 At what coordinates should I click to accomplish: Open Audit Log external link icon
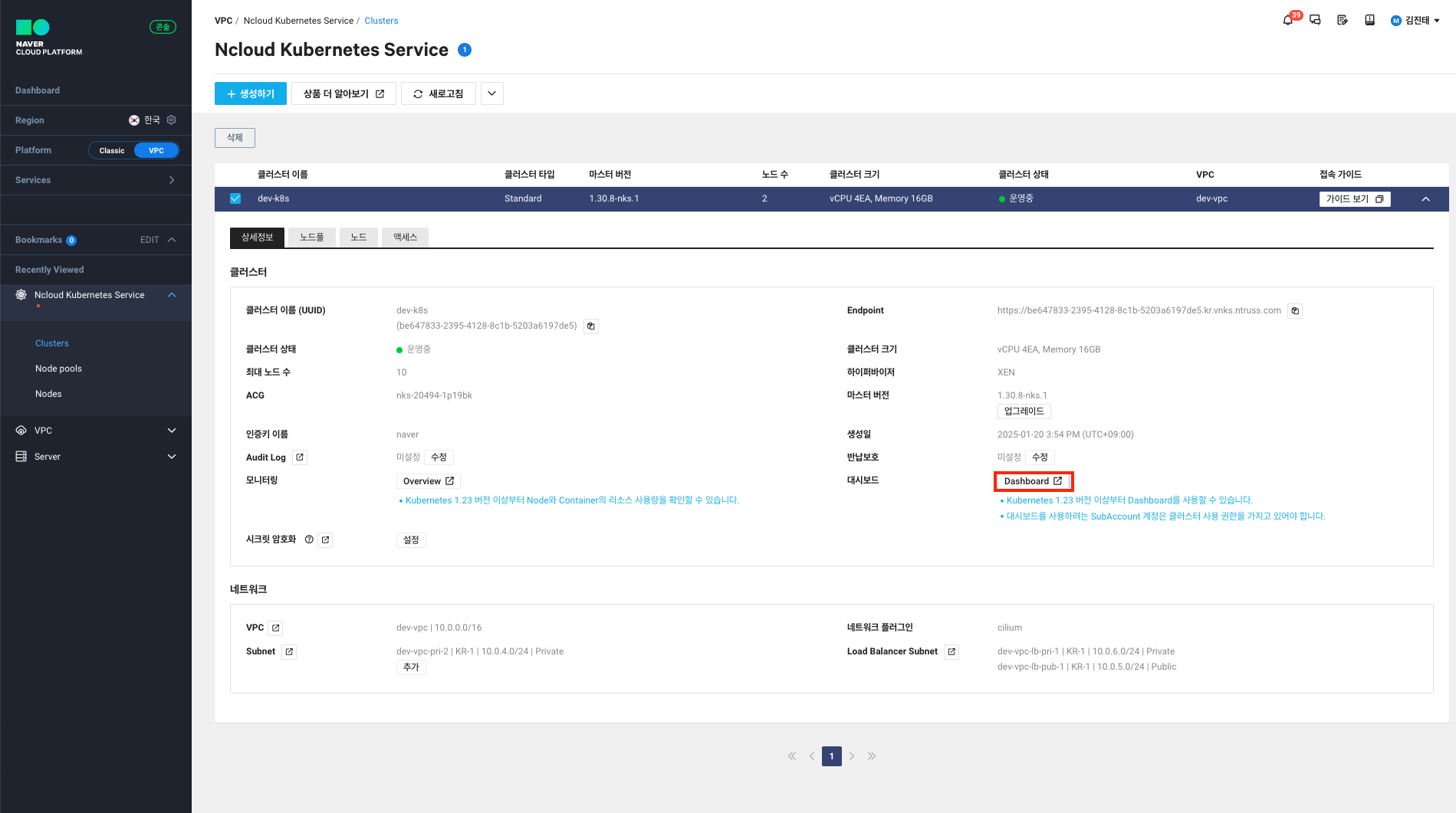click(x=300, y=457)
